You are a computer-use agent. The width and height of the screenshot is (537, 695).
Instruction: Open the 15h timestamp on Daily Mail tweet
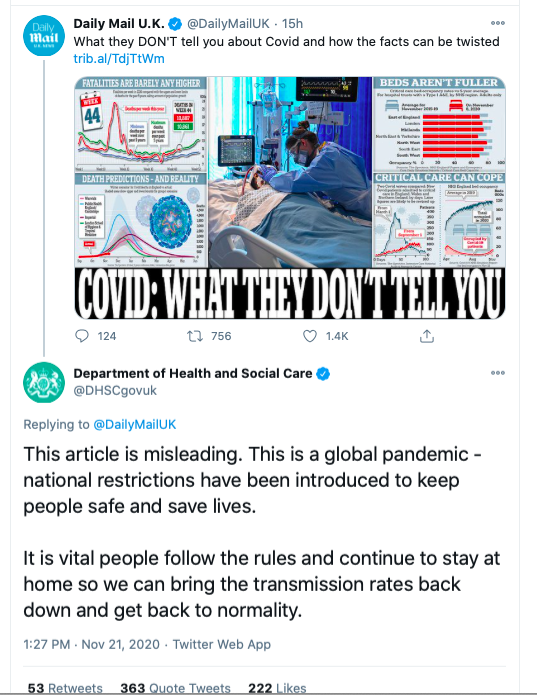click(292, 23)
